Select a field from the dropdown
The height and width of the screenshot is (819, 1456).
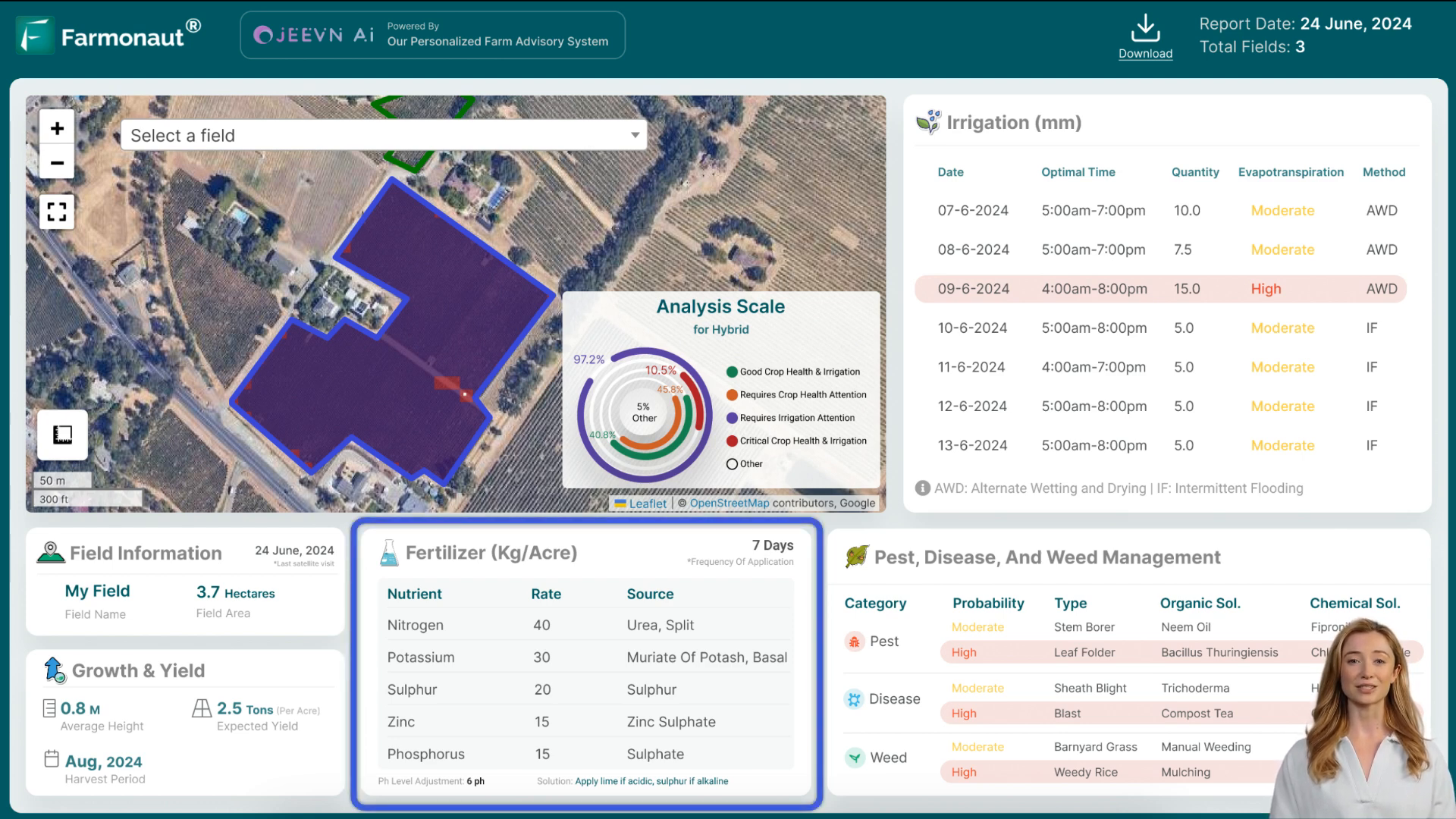point(382,135)
